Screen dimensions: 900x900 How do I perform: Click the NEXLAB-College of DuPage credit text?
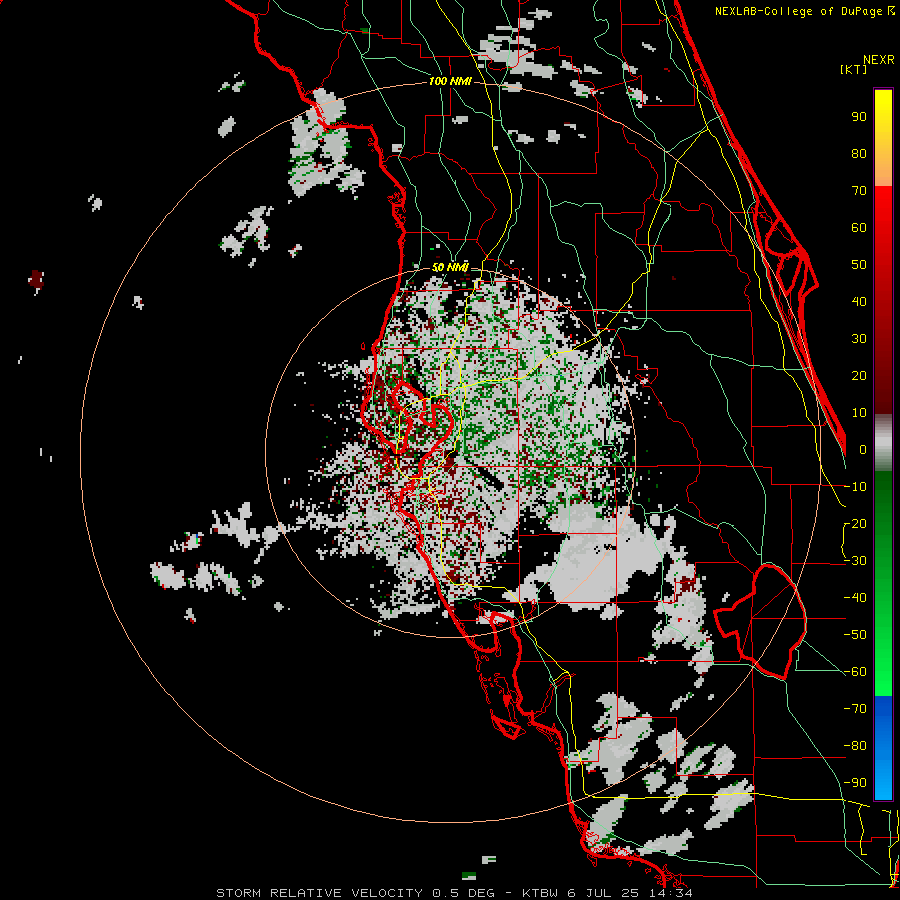pos(805,11)
